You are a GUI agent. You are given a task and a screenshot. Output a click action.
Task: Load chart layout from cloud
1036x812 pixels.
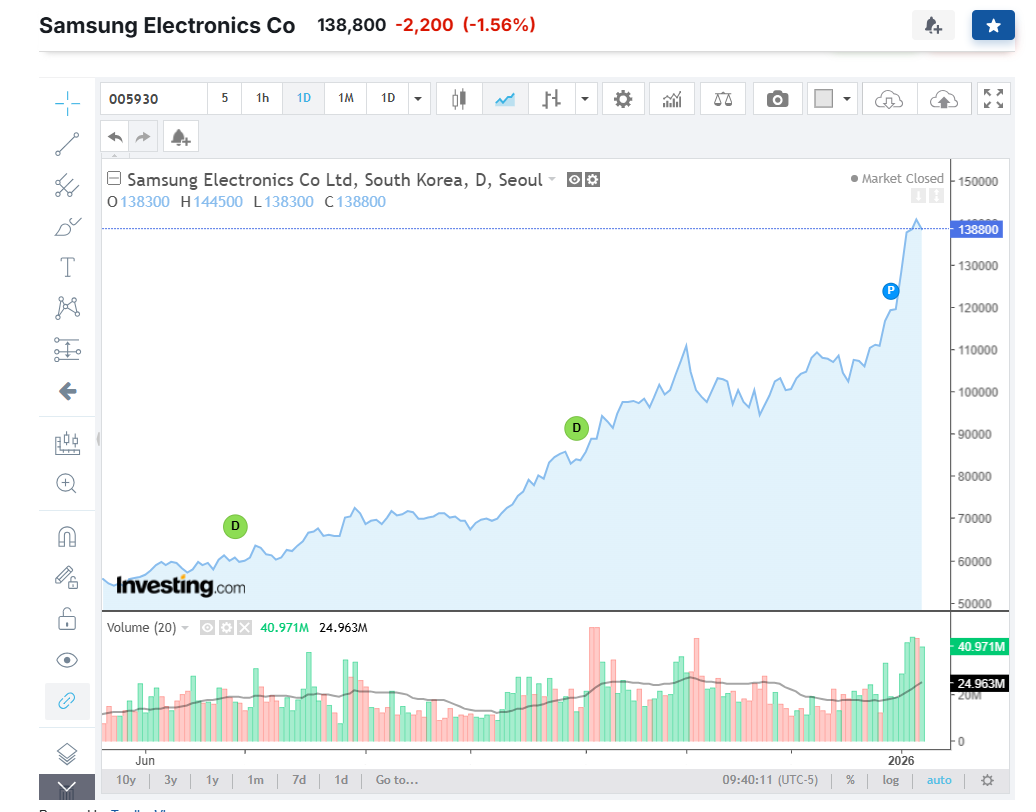[889, 99]
